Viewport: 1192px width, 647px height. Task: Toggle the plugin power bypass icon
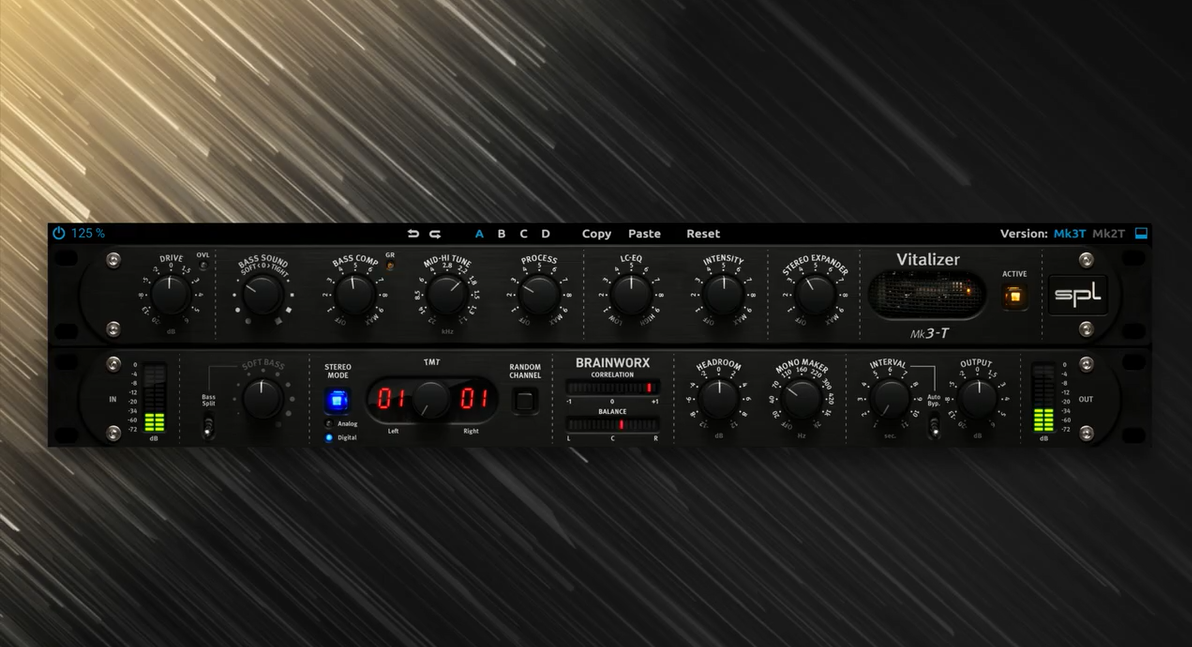click(x=59, y=233)
